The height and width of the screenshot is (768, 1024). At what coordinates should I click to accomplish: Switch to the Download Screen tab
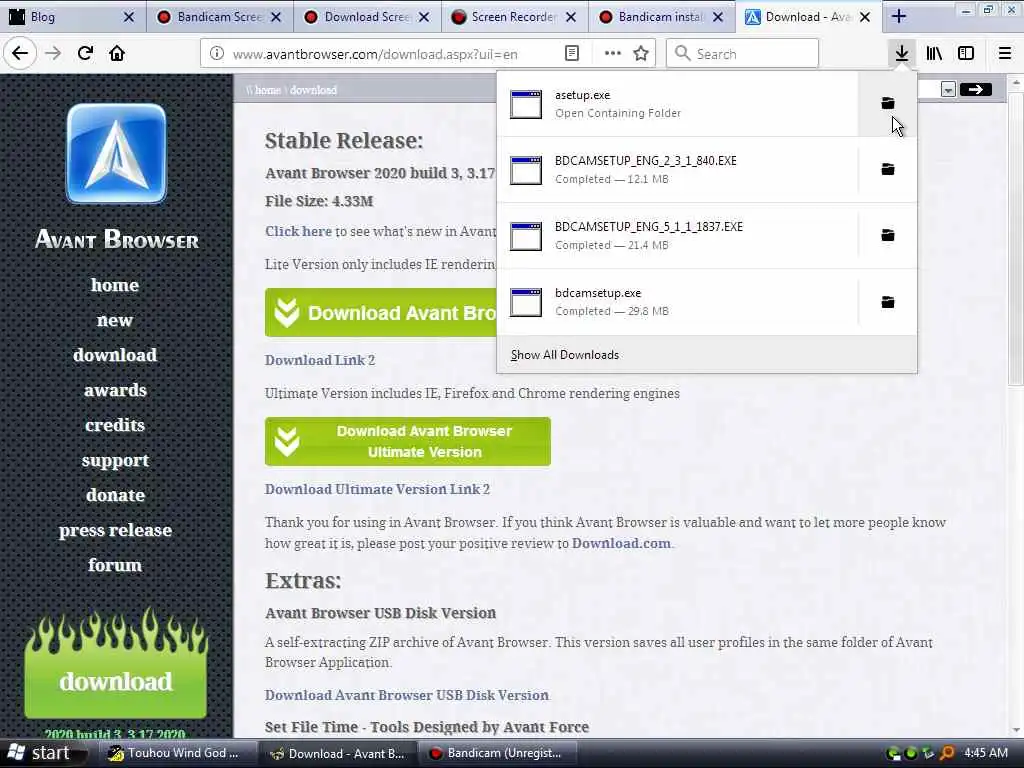pos(366,17)
